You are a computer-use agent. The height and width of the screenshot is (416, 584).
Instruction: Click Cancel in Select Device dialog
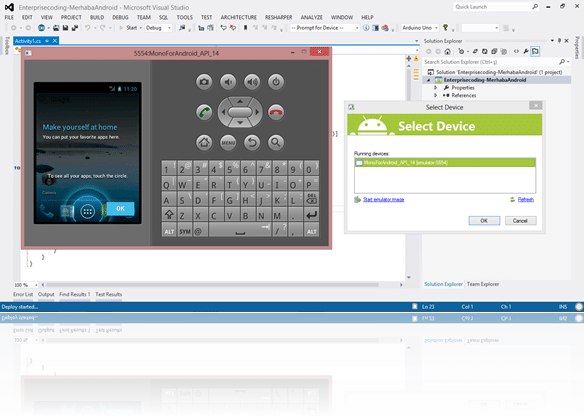tap(520, 220)
